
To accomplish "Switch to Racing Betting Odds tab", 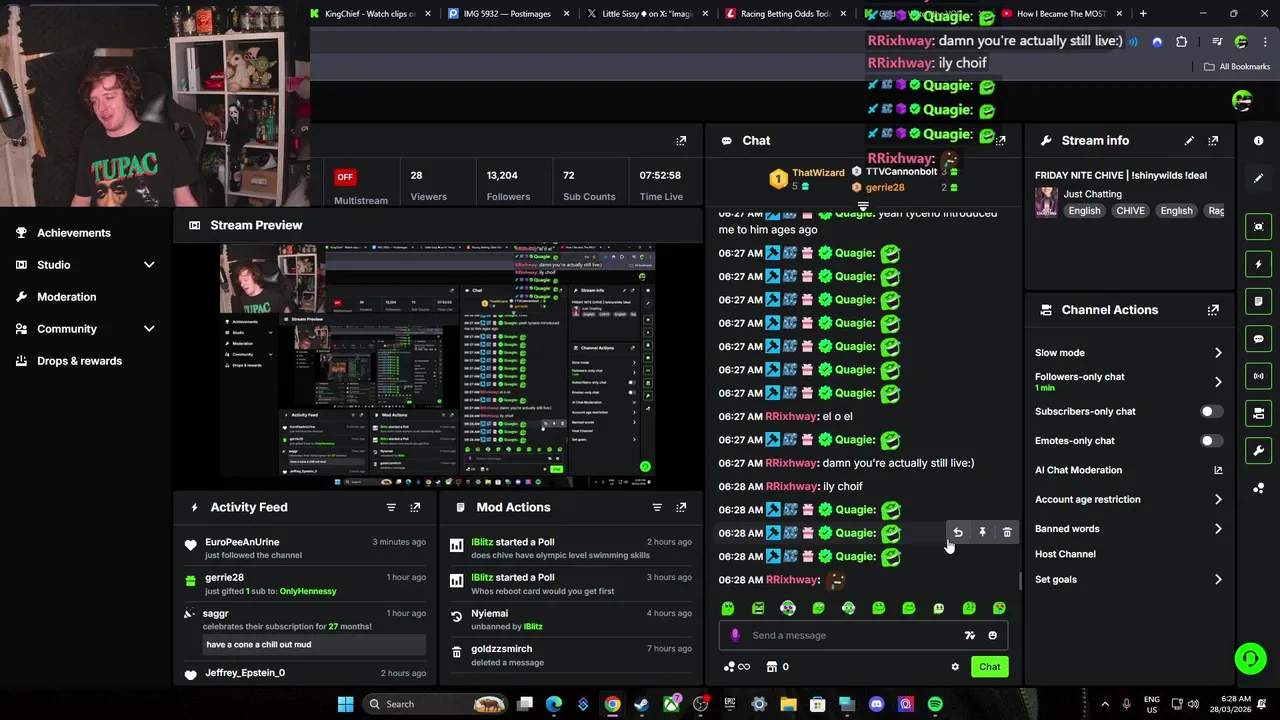I will pos(785,14).
